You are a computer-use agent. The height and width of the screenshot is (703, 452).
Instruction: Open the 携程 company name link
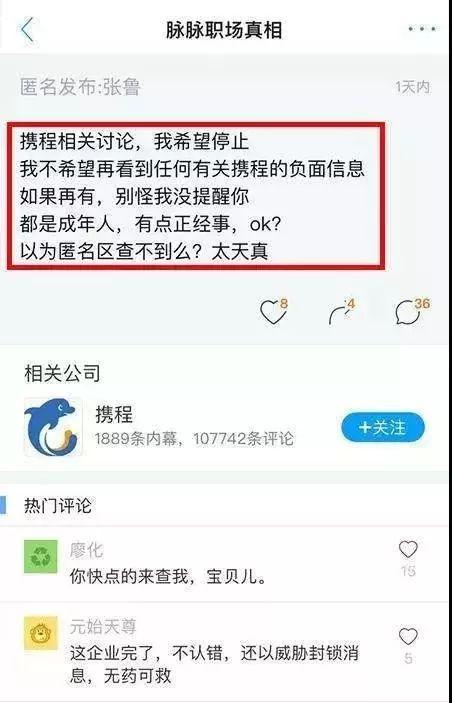tap(114, 415)
